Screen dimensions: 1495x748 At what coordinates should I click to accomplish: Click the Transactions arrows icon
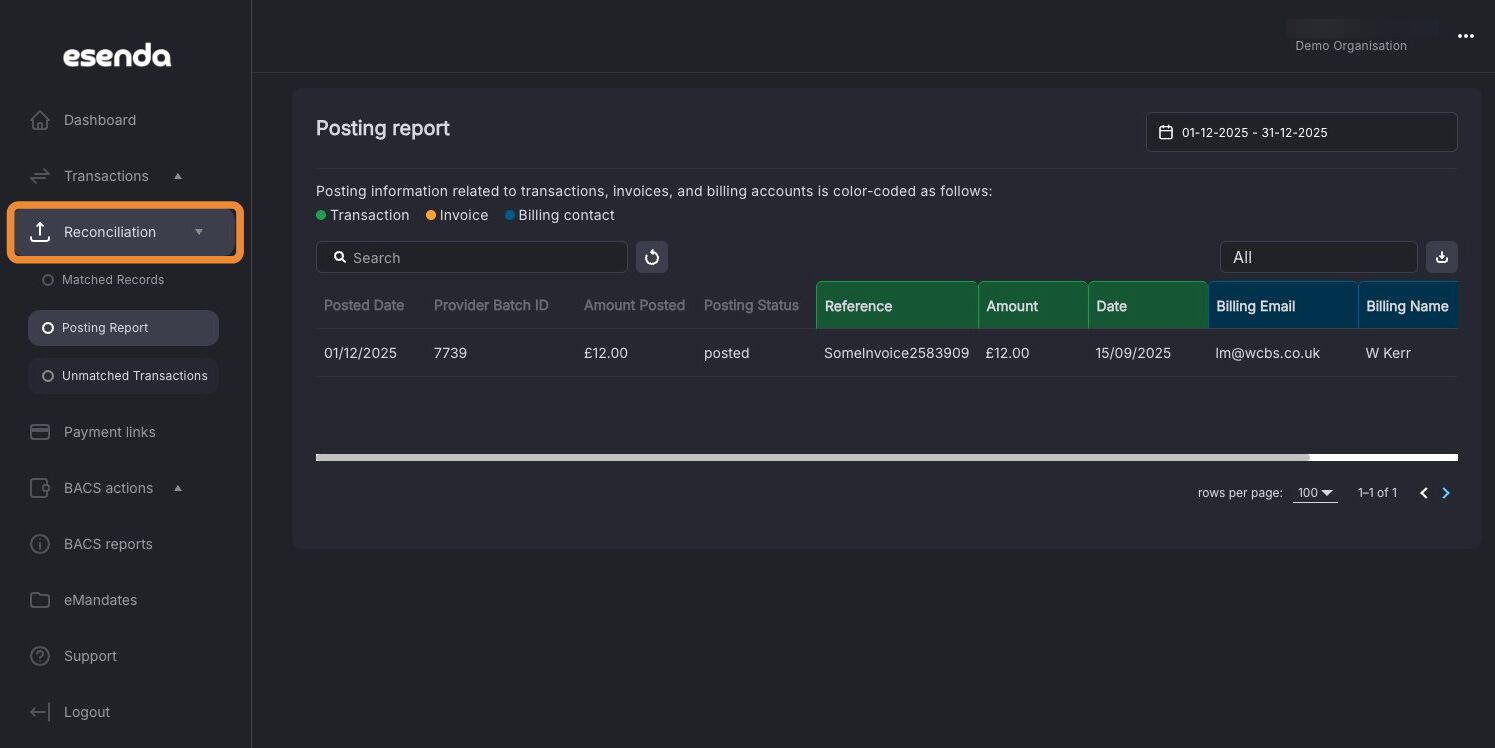coord(40,176)
